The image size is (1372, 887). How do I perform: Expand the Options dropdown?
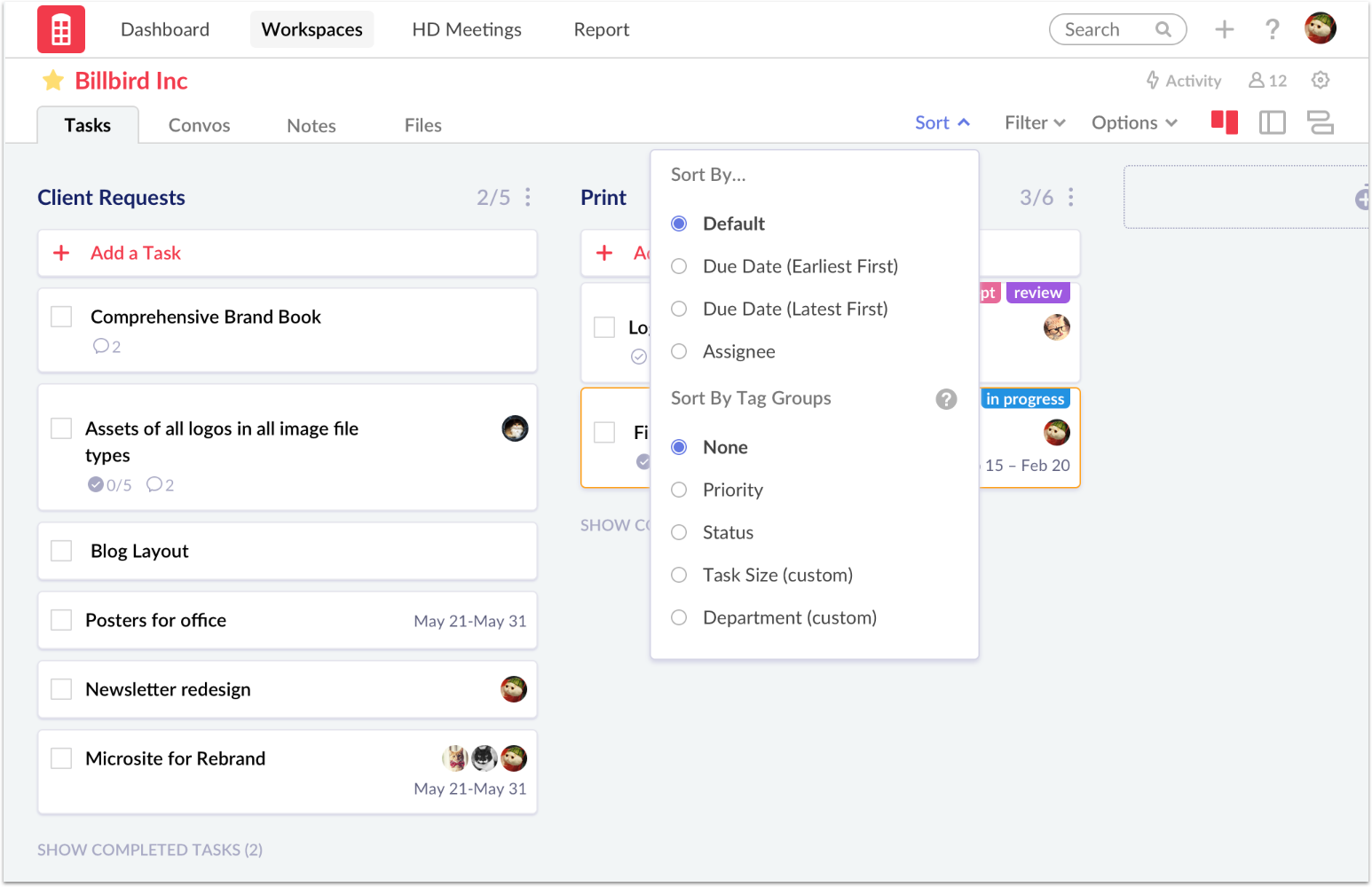1133,122
